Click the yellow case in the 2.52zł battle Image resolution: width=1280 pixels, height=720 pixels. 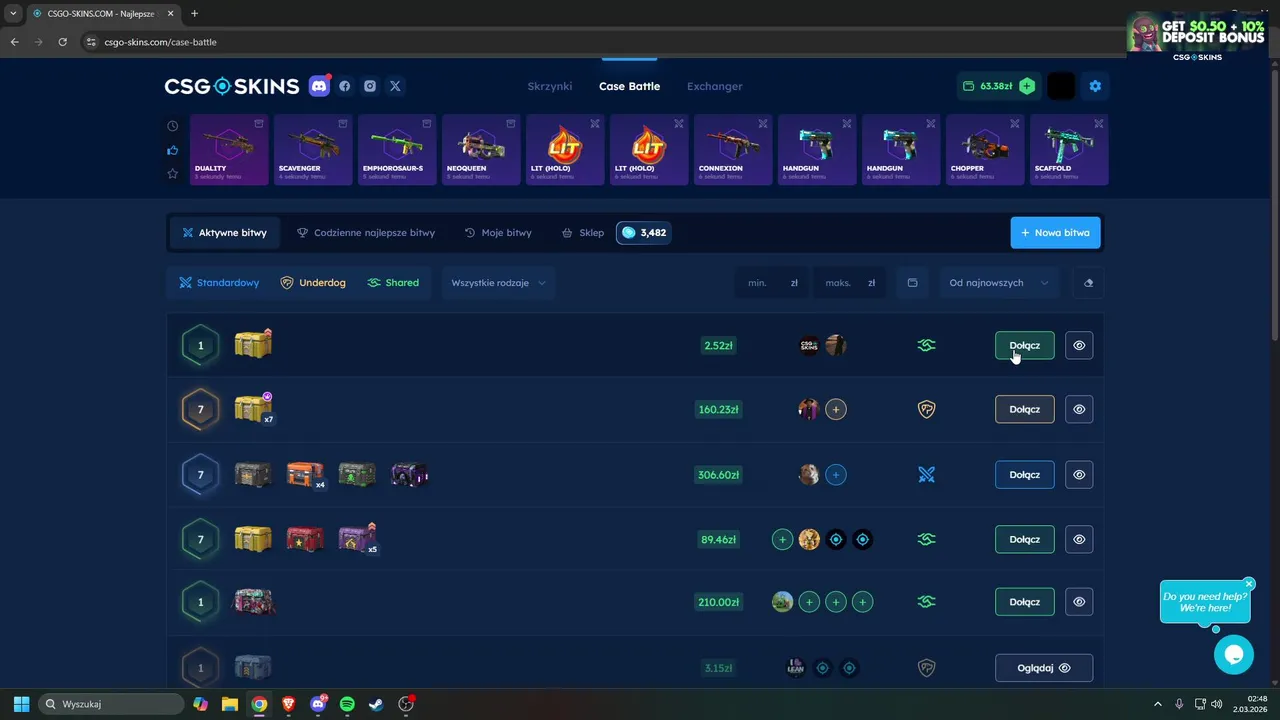253,345
